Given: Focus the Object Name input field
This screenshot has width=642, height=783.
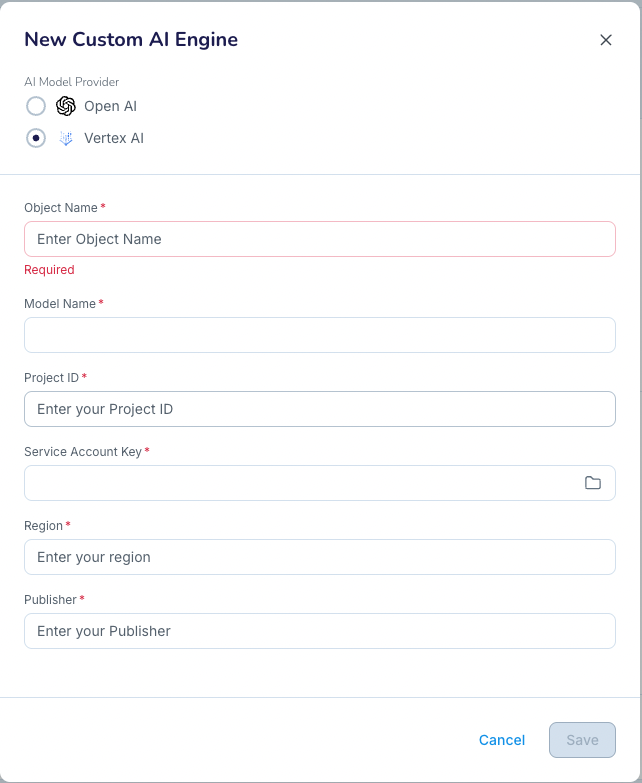Looking at the screenshot, I should 319,239.
